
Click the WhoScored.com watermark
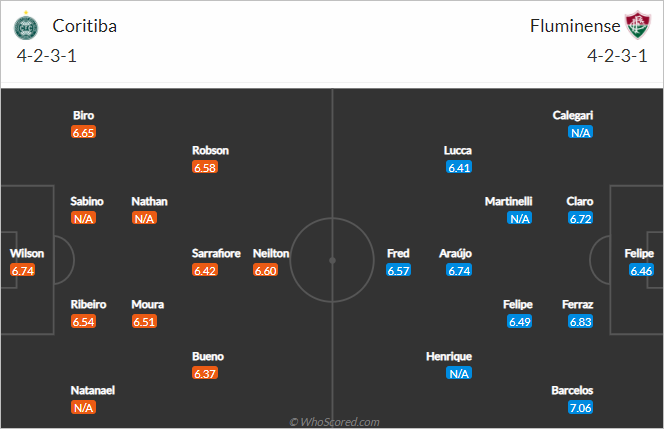coord(335,422)
